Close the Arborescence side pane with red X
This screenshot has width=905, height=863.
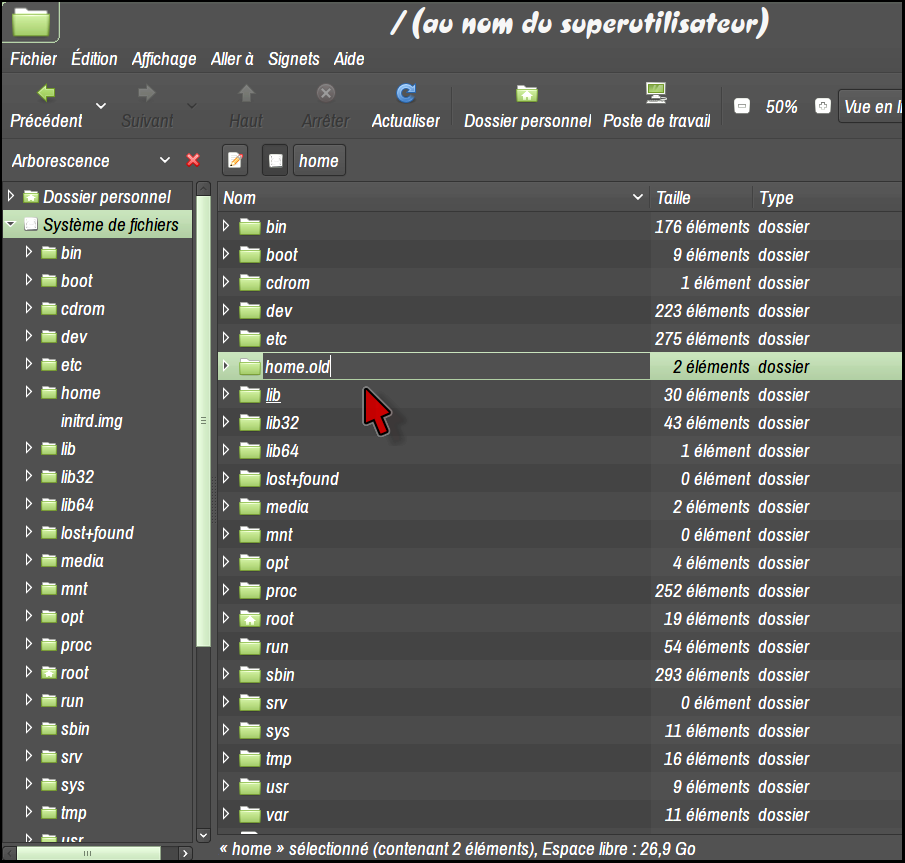click(193, 160)
